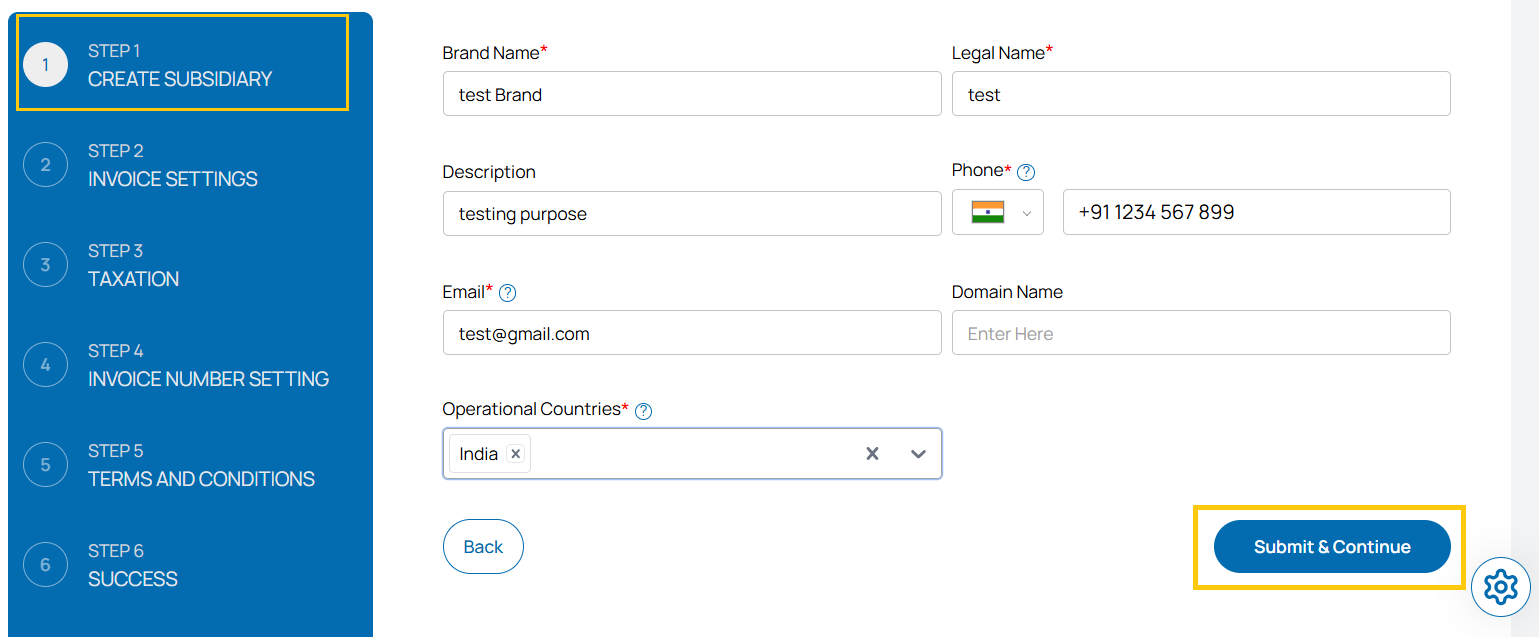Click the Back button
The image size is (1539, 637).
coord(483,547)
